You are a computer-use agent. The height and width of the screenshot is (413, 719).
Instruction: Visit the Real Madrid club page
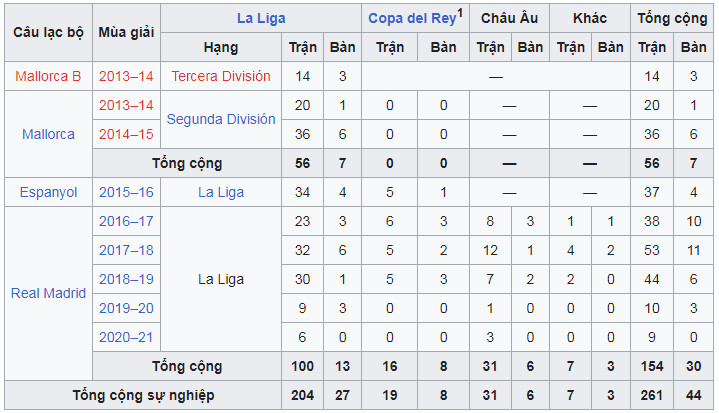48,293
